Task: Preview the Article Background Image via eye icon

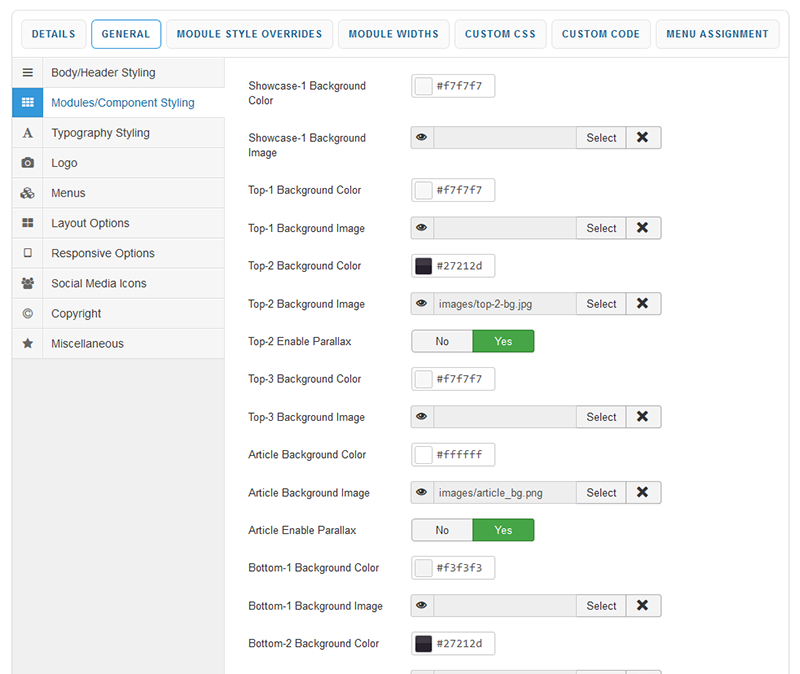Action: tap(422, 492)
